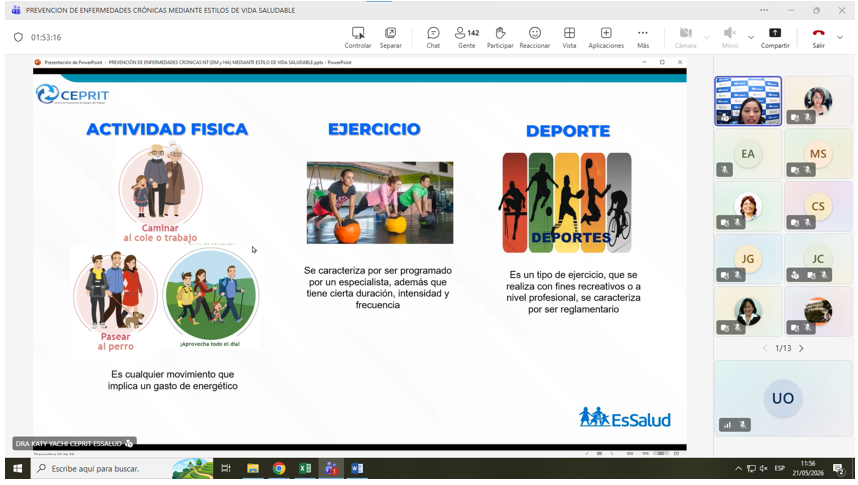Click the meeting timer 01:53:16

(46, 37)
